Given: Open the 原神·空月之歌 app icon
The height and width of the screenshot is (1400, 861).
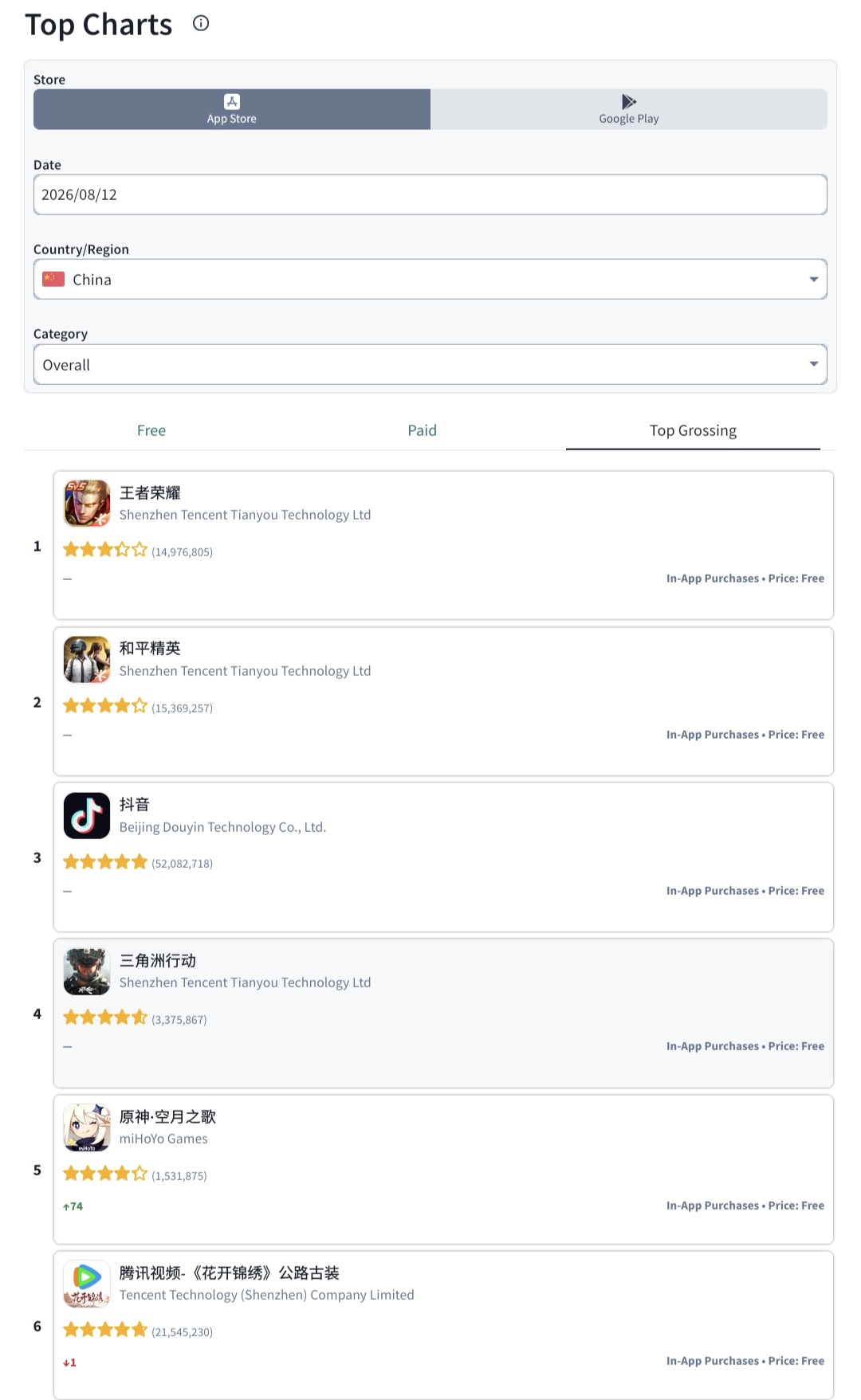Looking at the screenshot, I should click(x=87, y=1127).
